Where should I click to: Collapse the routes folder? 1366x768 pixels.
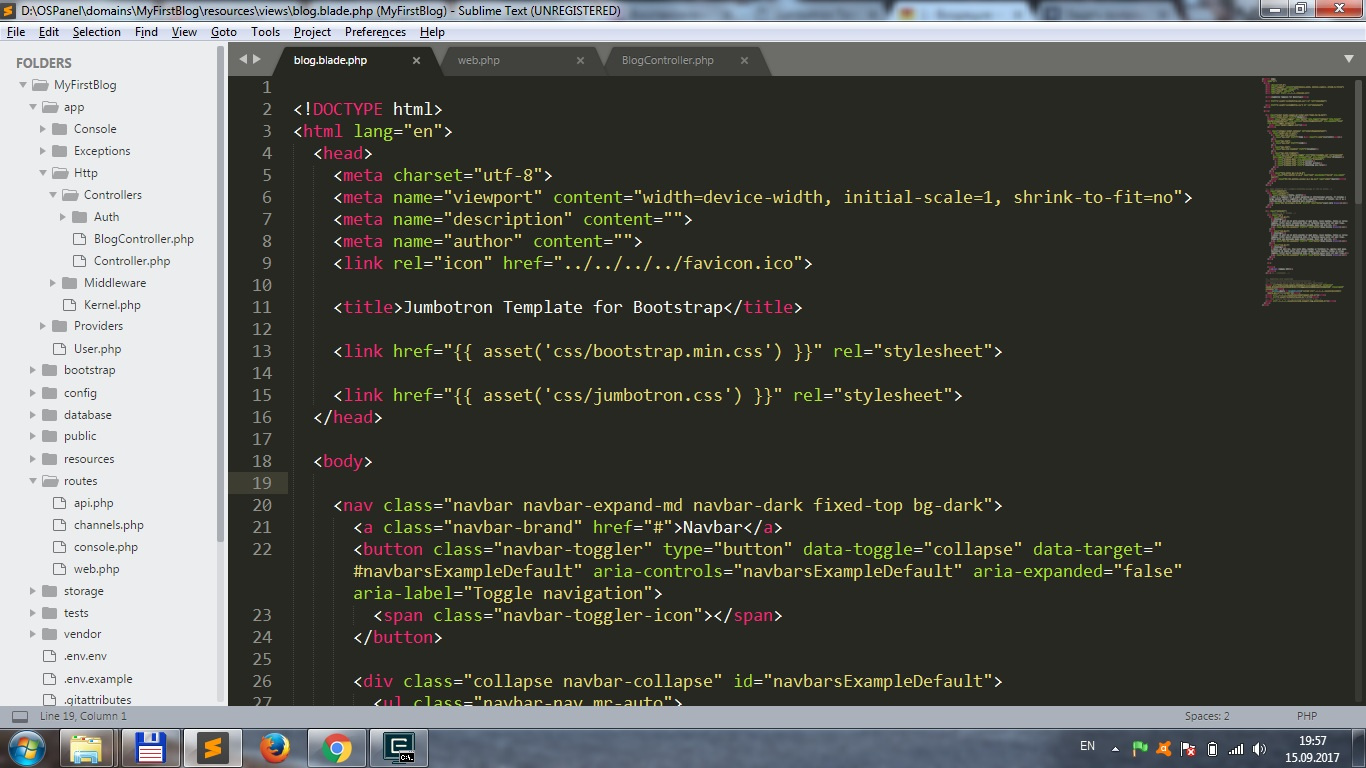pyautogui.click(x=33, y=481)
